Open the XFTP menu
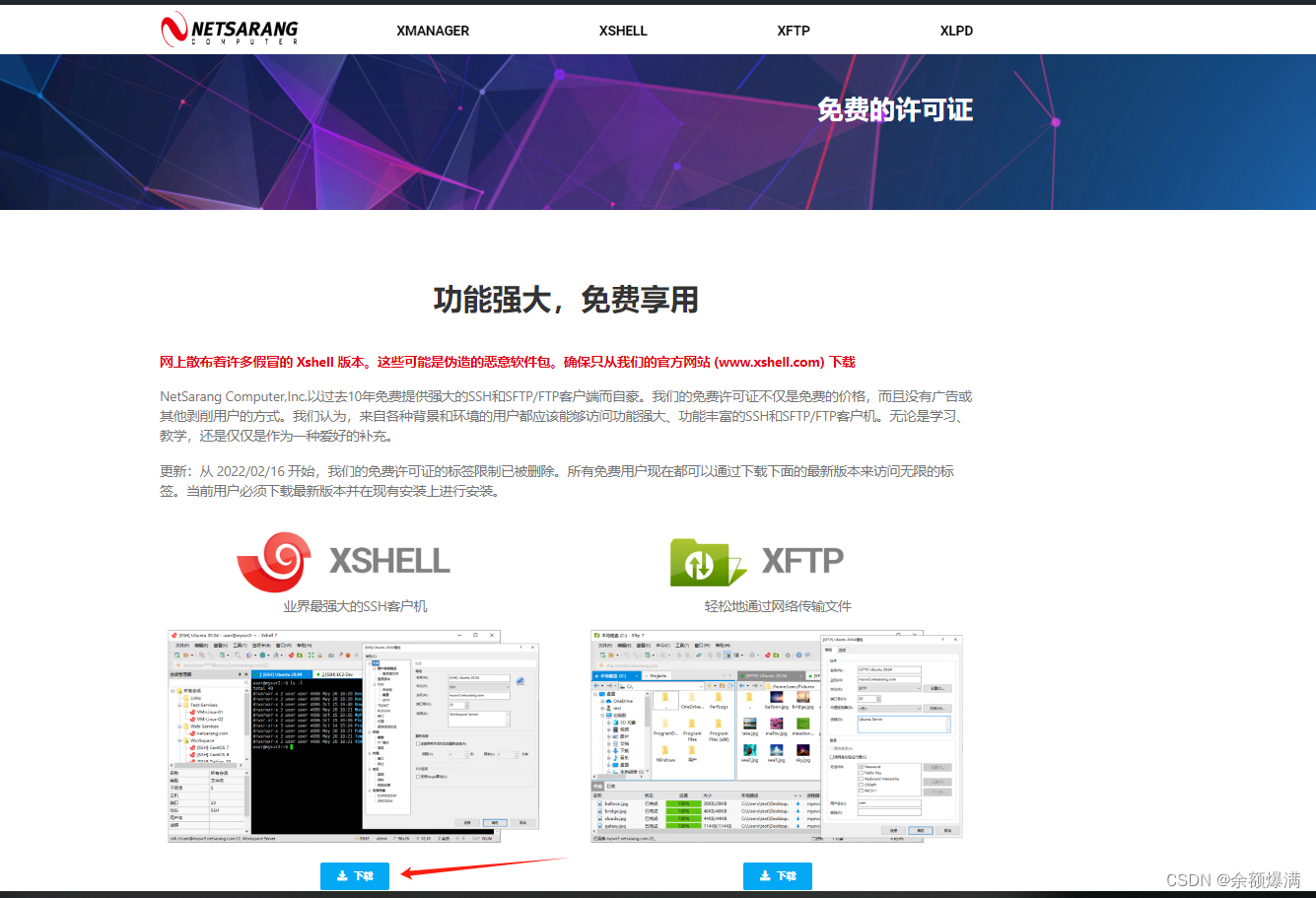The width and height of the screenshot is (1316, 898). [x=794, y=31]
